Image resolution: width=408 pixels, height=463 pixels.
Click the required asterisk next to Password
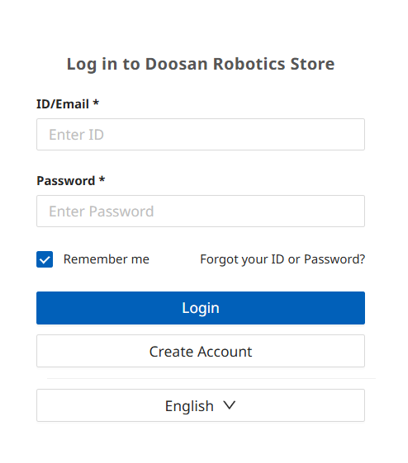point(102,179)
